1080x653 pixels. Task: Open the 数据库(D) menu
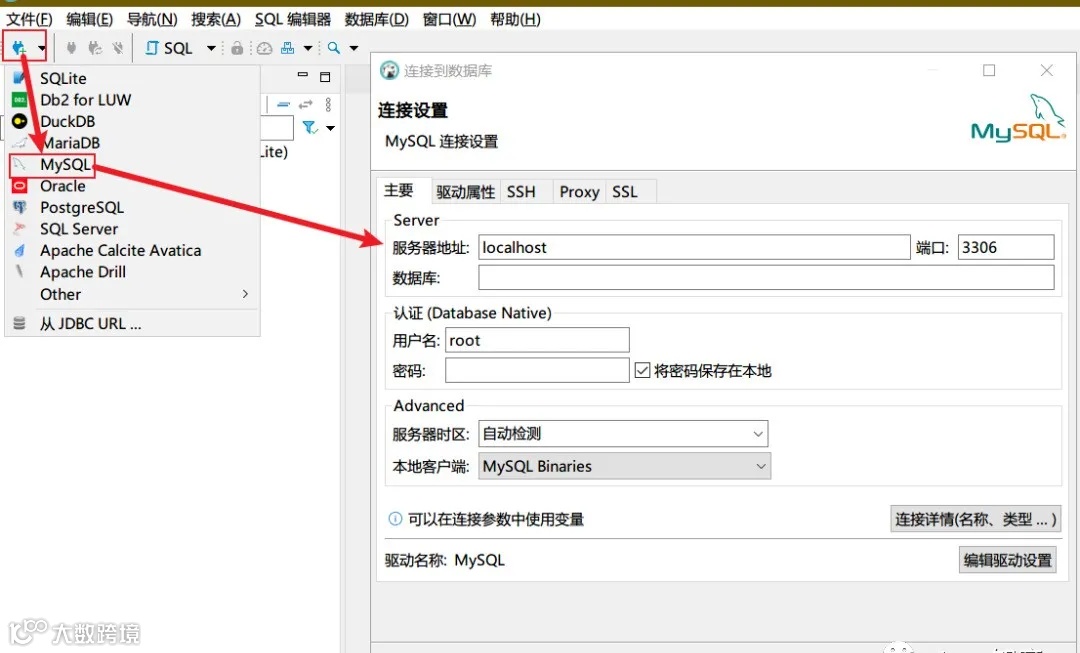377,19
